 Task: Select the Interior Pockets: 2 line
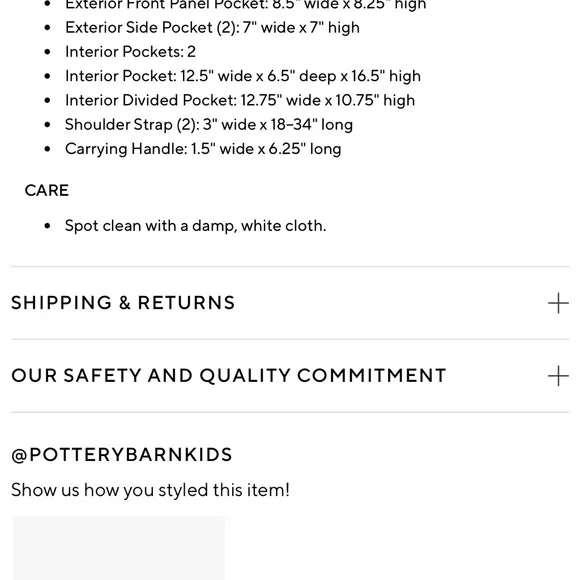pyautogui.click(x=130, y=52)
